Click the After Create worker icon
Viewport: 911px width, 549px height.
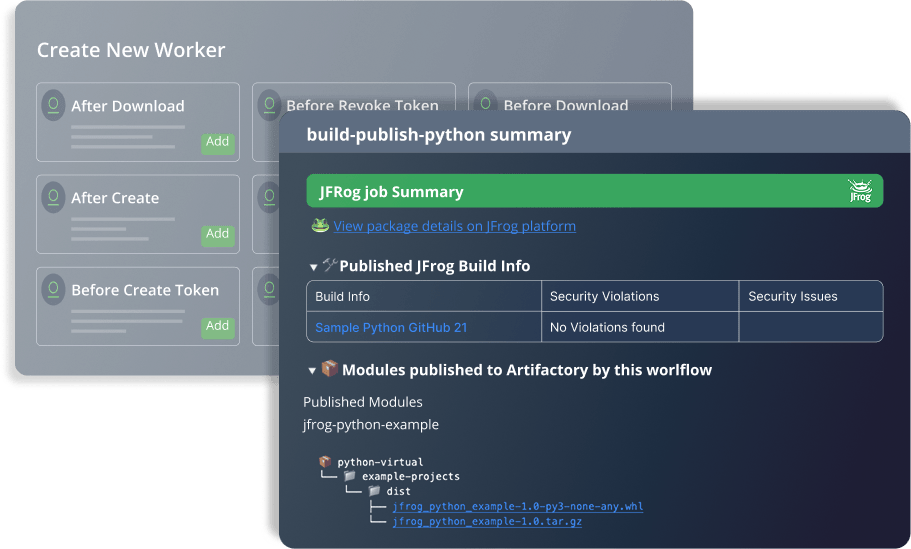point(53,197)
